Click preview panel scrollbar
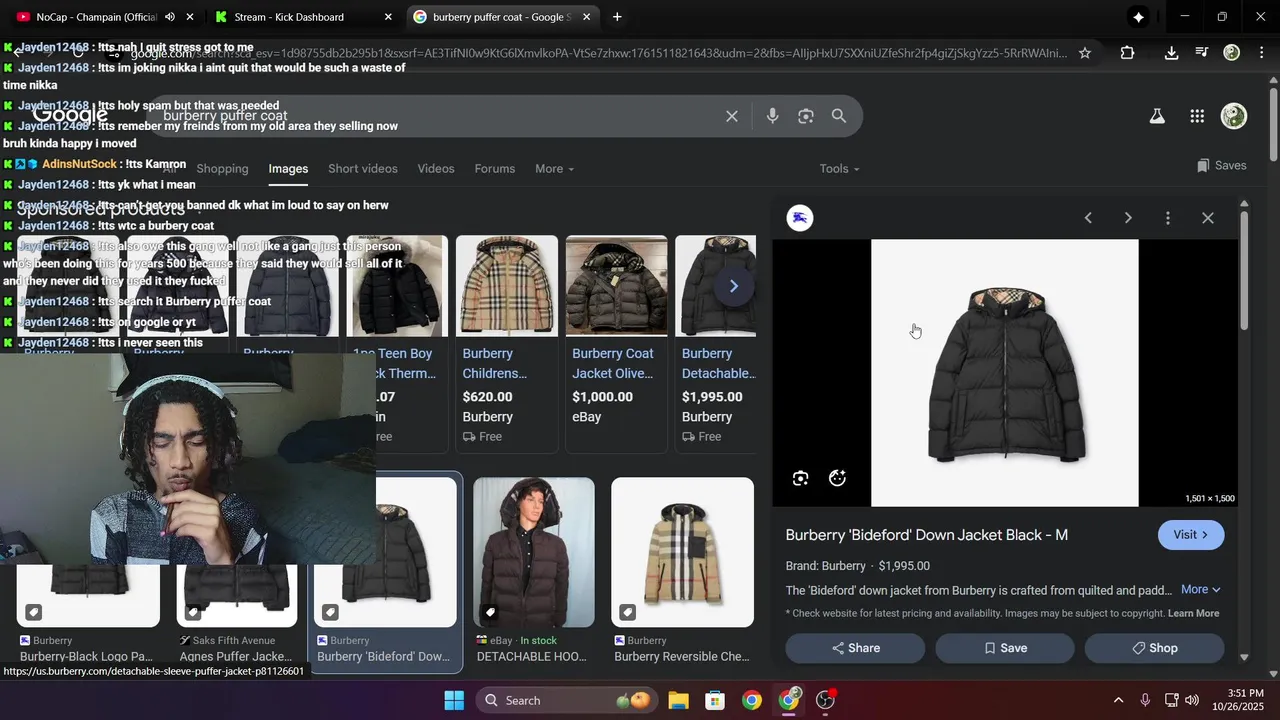This screenshot has height=720, width=1280. pyautogui.click(x=1244, y=271)
